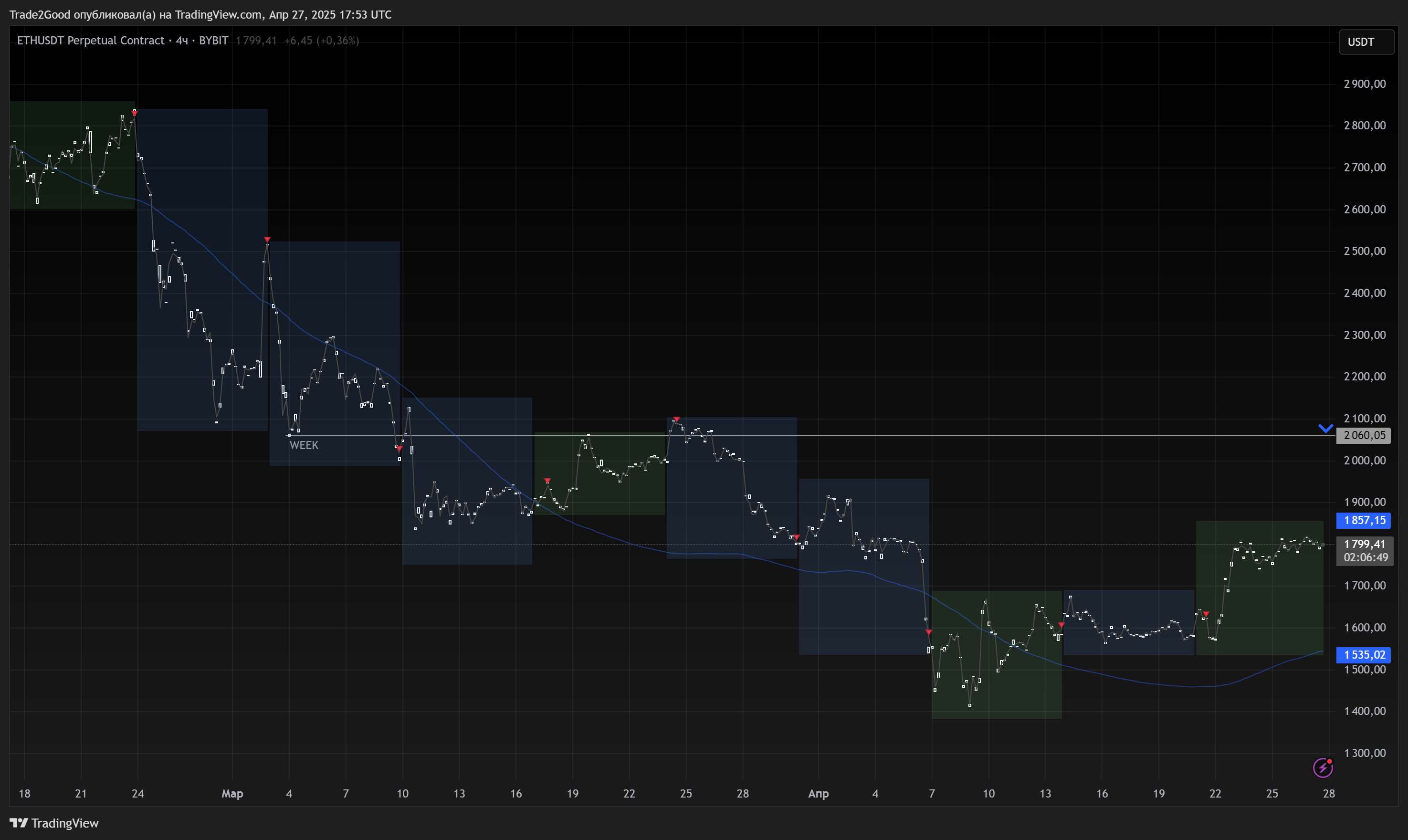Viewport: 1408px width, 840px height.
Task: Click red triangle marker at February 24 peak
Action: 135,113
